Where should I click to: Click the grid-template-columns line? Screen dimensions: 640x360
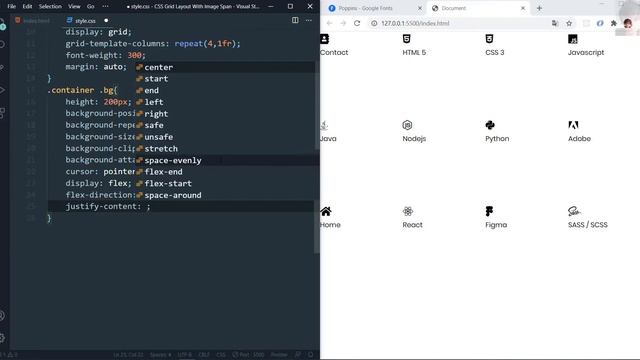tap(153, 44)
